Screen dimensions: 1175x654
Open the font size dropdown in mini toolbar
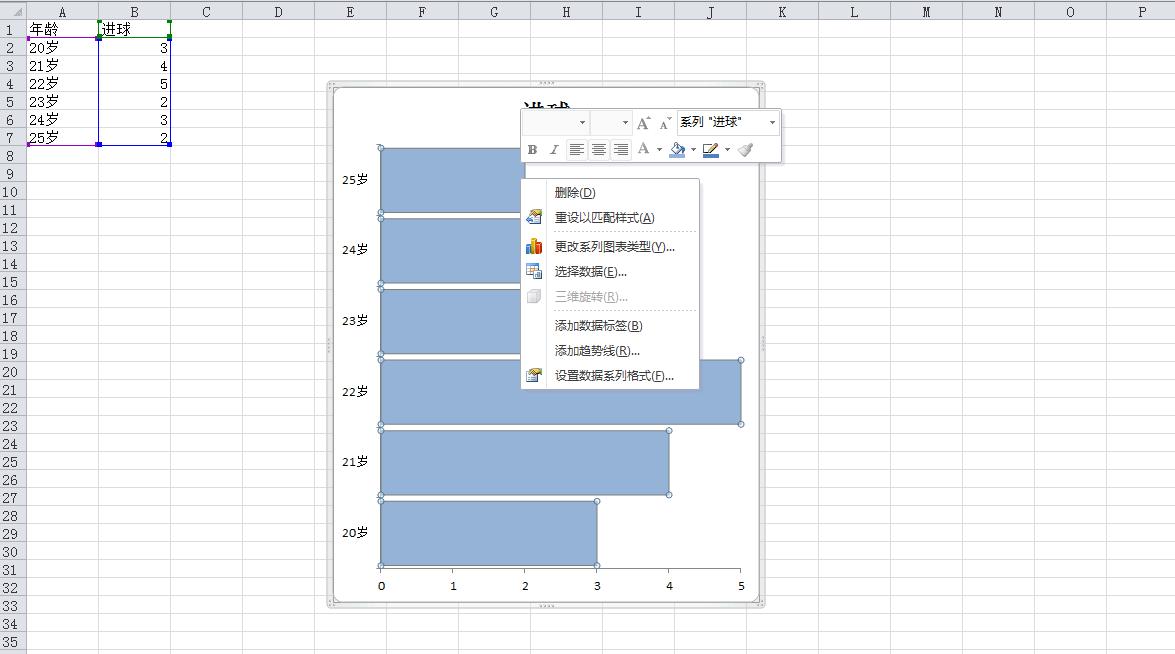click(625, 123)
